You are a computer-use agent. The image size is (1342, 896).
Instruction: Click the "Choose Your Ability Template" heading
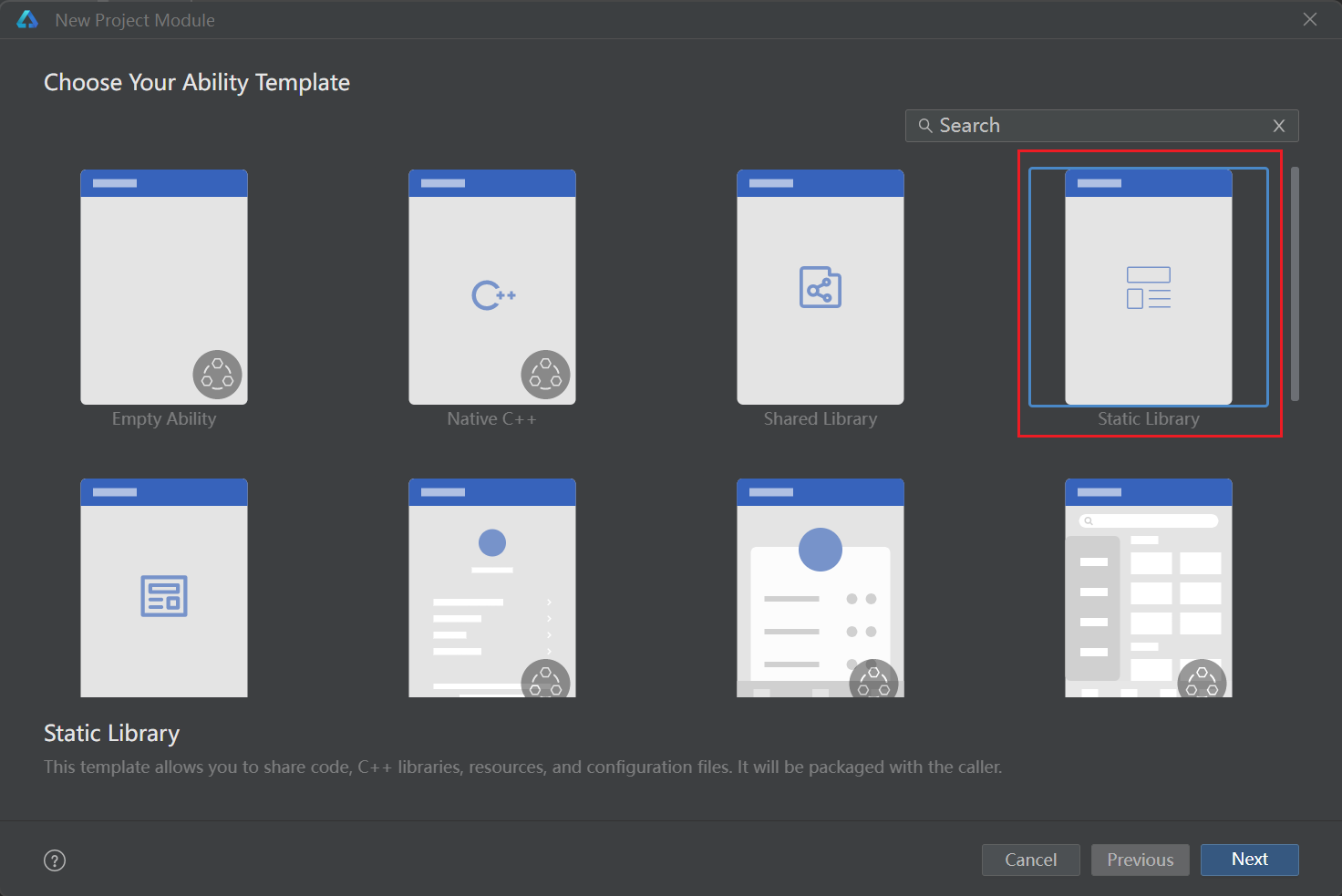pyautogui.click(x=197, y=83)
